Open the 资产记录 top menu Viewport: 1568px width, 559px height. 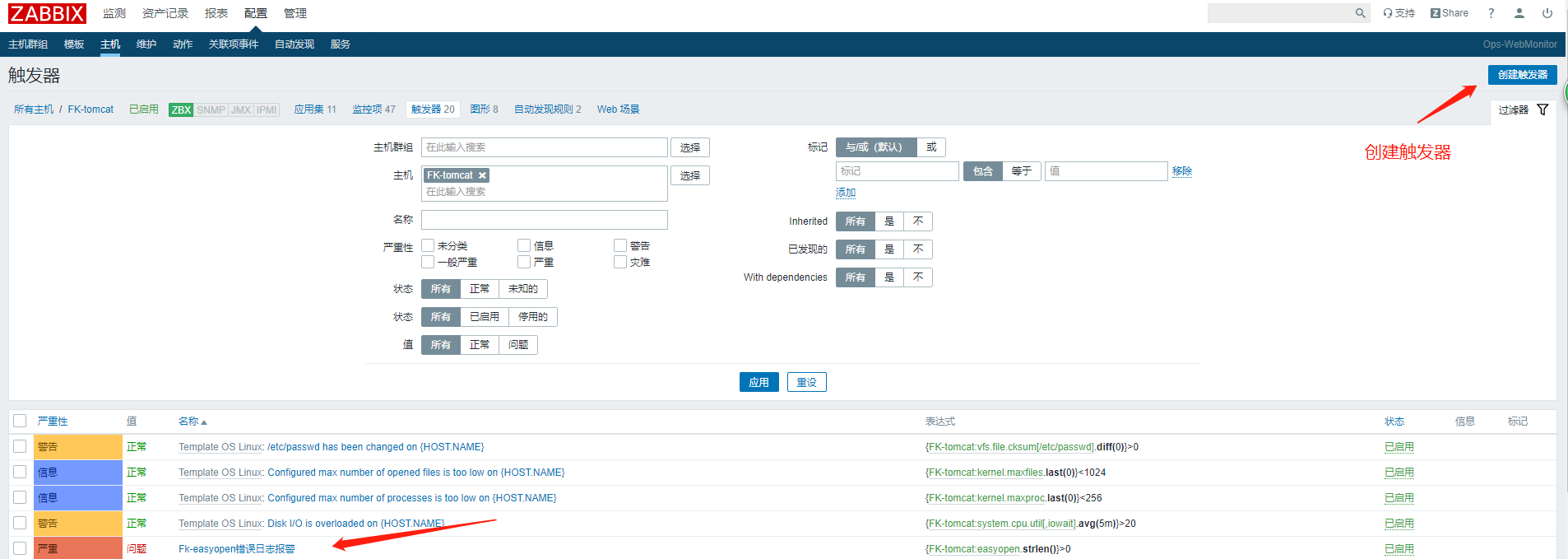(x=165, y=13)
